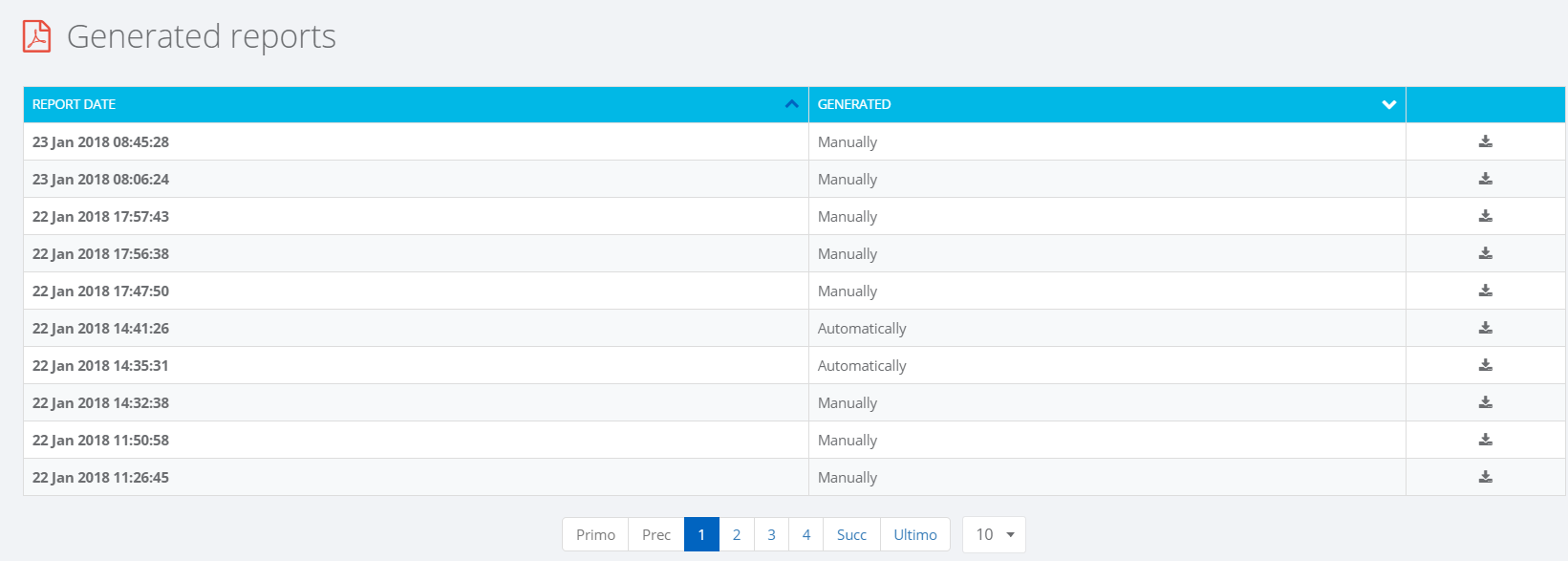
Task: Jump to last page with Ultimo
Action: click(x=915, y=534)
